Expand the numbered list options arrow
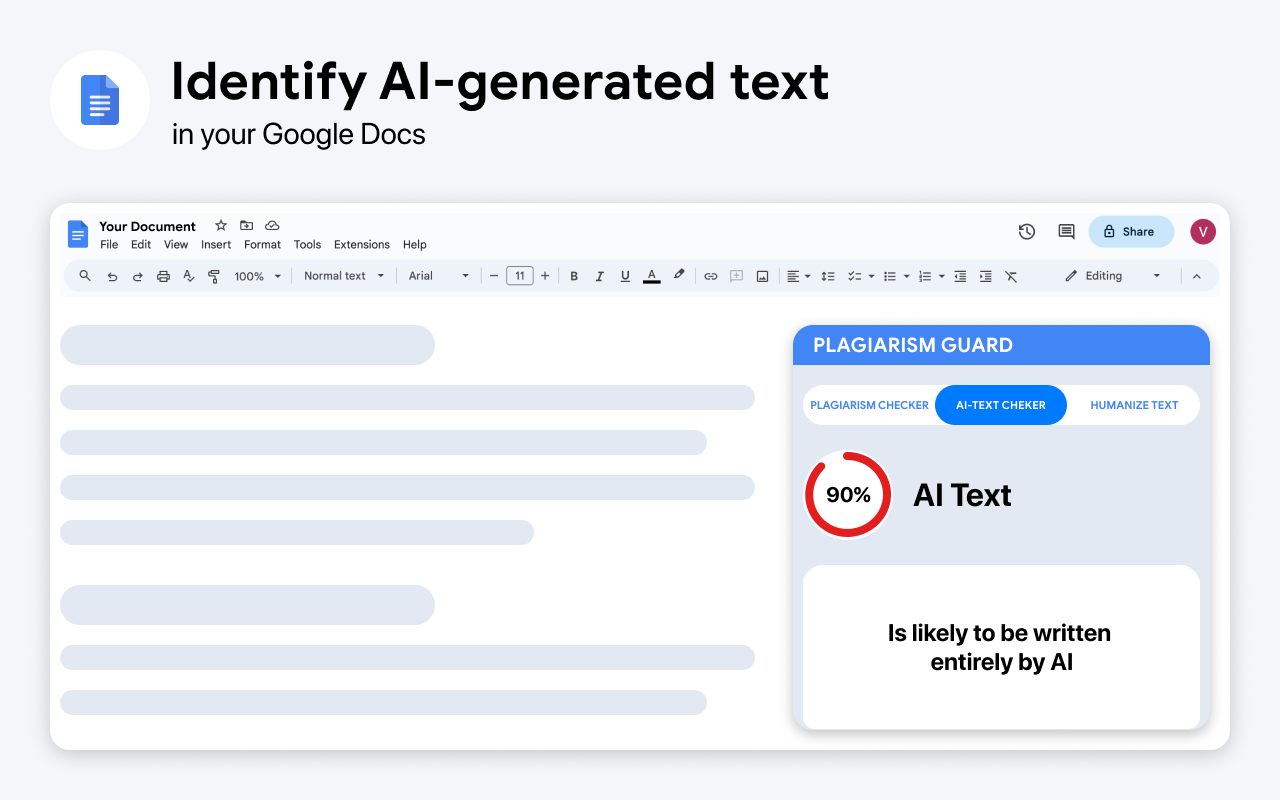Image resolution: width=1280 pixels, height=800 pixels. pyautogui.click(x=941, y=276)
